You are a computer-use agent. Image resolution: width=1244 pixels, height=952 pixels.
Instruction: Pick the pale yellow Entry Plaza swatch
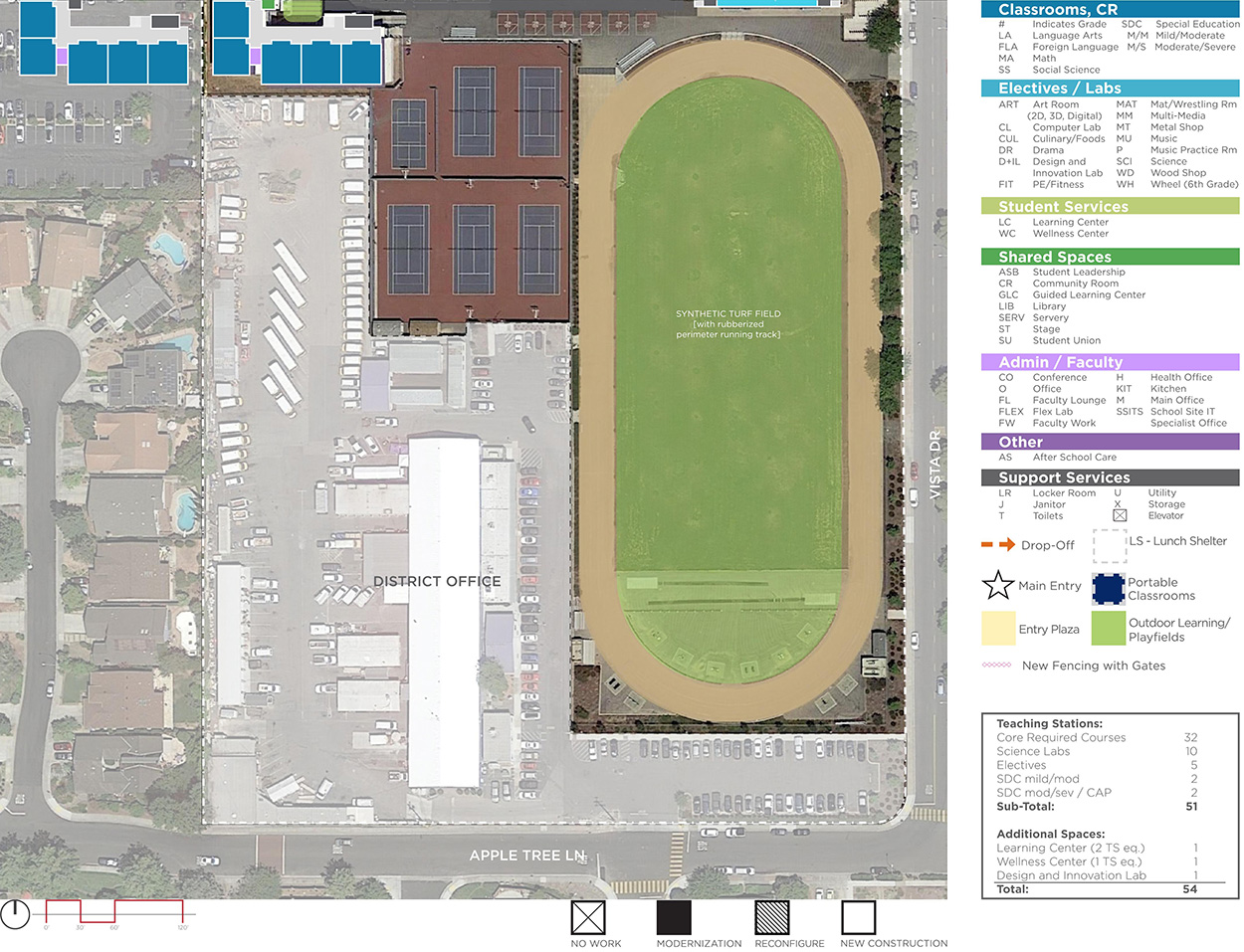(x=998, y=629)
